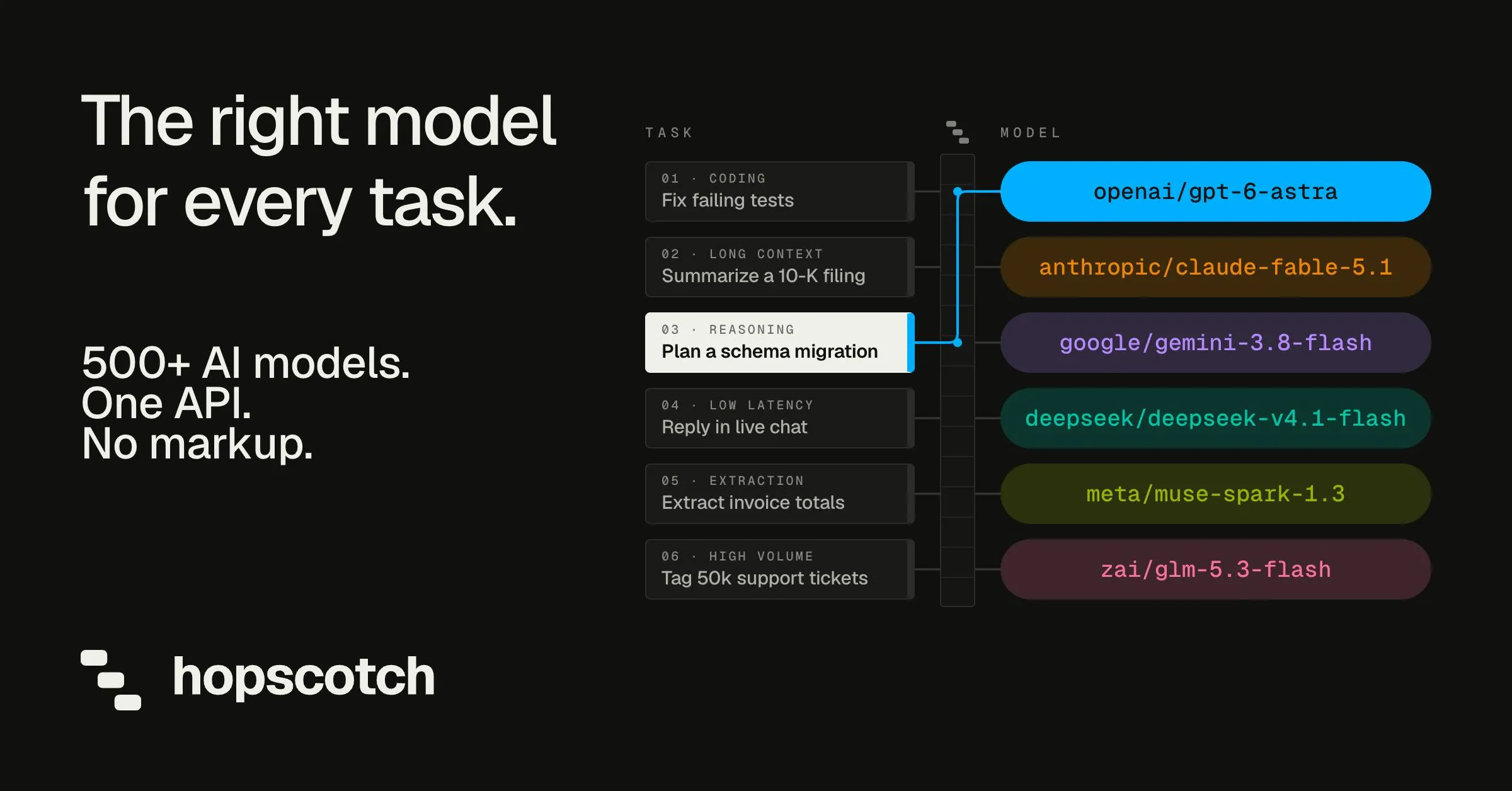This screenshot has width=1512, height=791.
Task: Click the '04 · LOW LATENCY' label
Action: (x=738, y=405)
